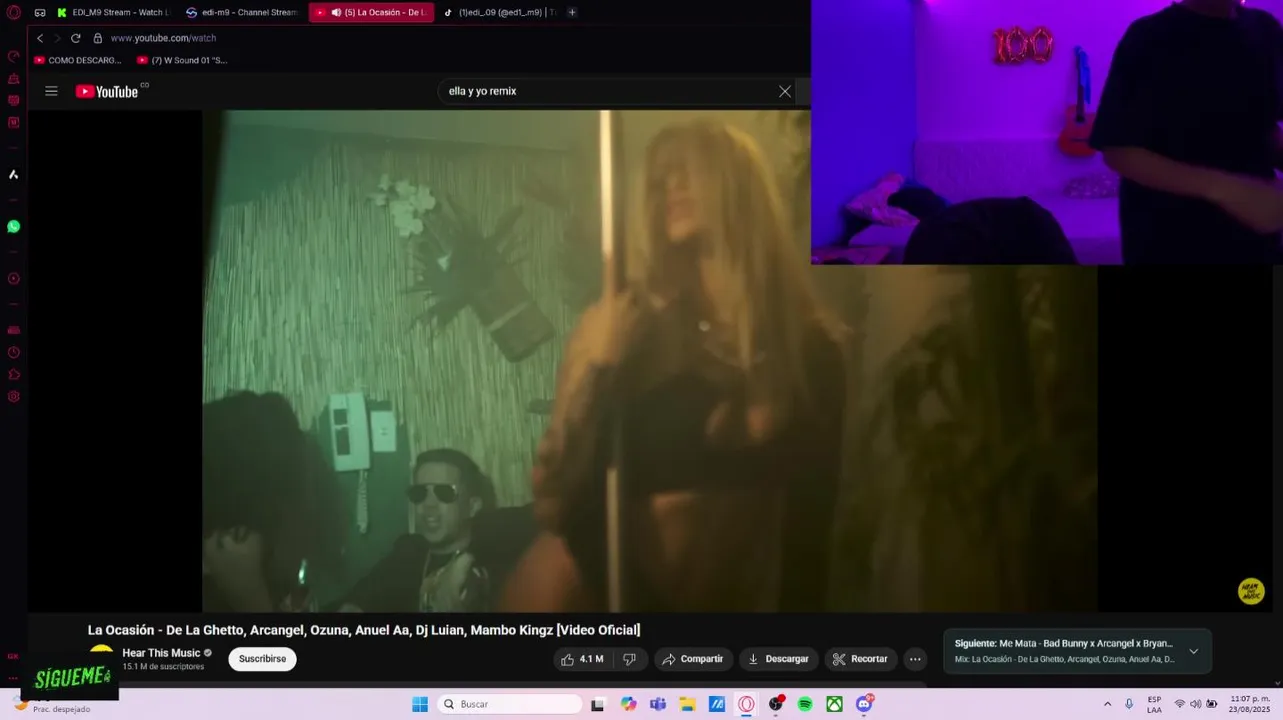Open History clock icon in sidebar
This screenshot has width=1283, height=720.
tap(13, 352)
